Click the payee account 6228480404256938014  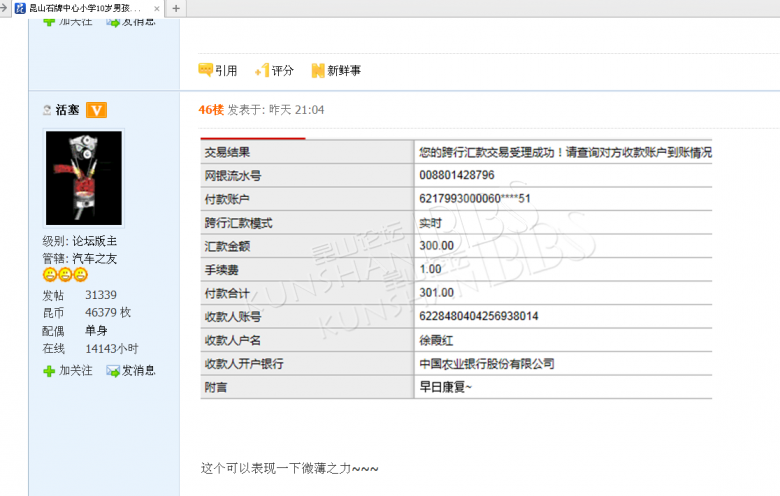pyautogui.click(x=479, y=316)
